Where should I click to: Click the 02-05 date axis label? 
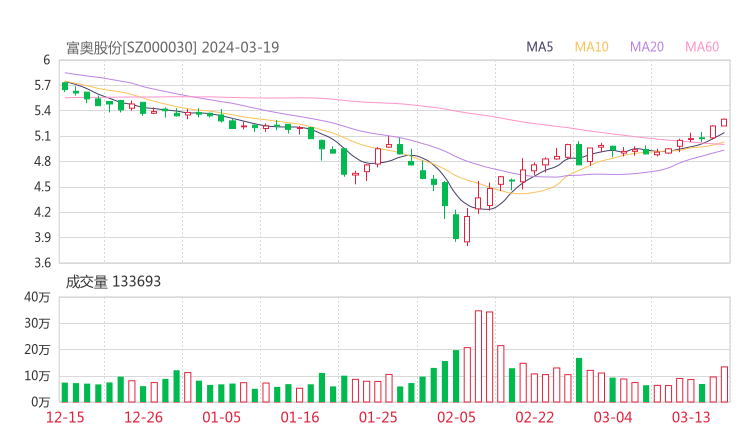(x=456, y=417)
